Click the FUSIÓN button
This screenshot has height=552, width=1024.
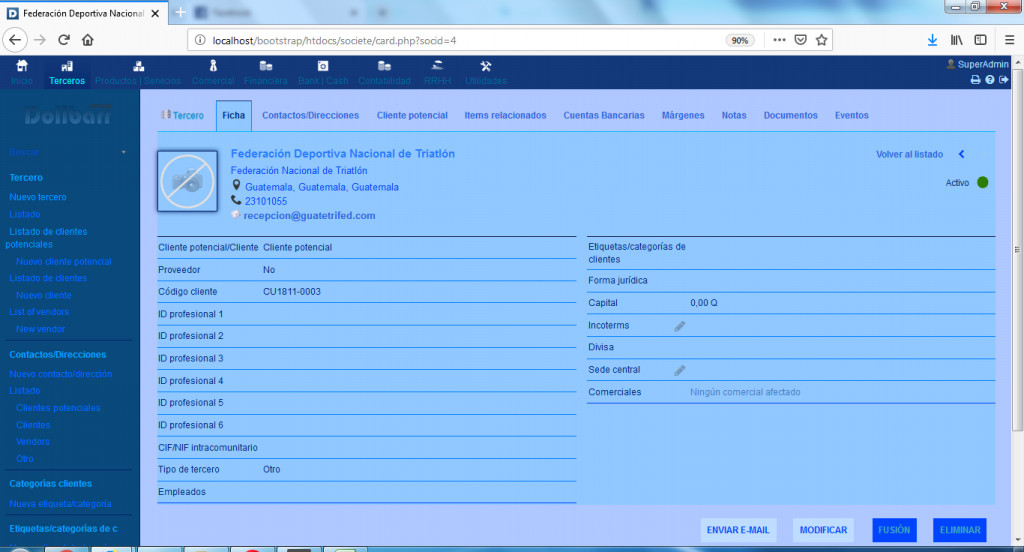894,530
